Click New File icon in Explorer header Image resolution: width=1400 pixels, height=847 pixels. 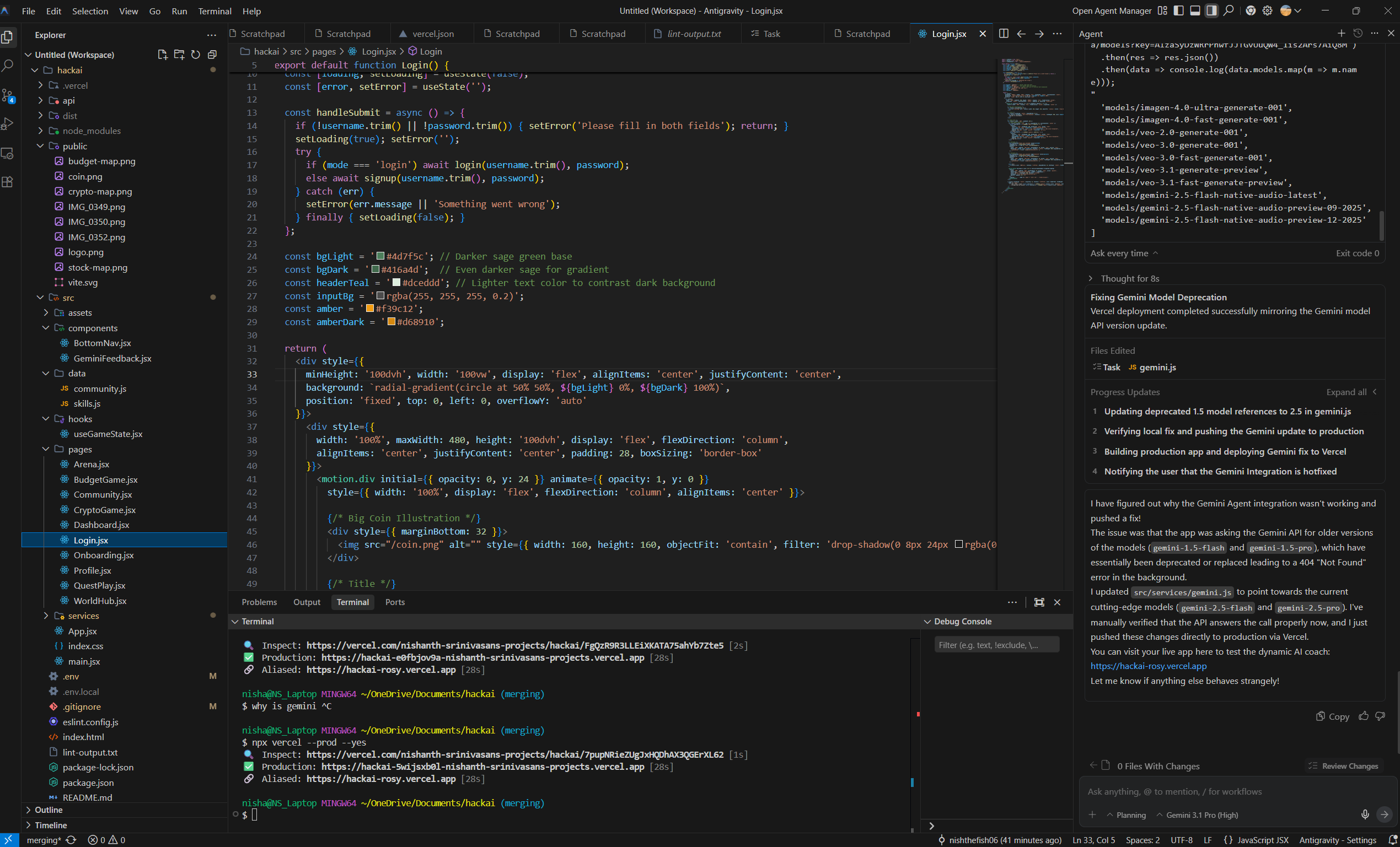(x=163, y=55)
